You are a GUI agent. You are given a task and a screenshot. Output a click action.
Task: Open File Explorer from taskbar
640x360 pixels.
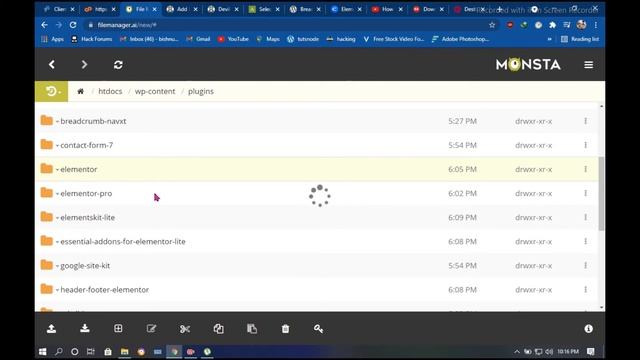(x=124, y=351)
